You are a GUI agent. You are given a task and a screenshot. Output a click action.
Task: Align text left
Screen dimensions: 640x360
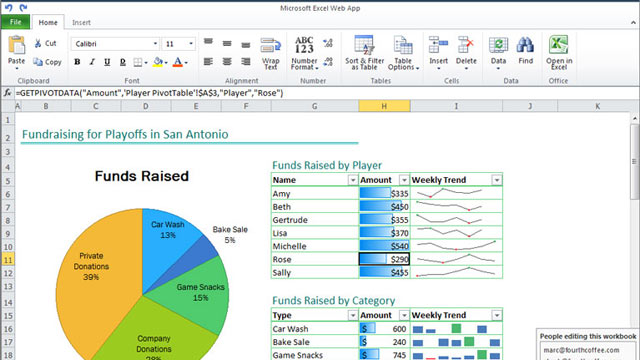coord(208,62)
